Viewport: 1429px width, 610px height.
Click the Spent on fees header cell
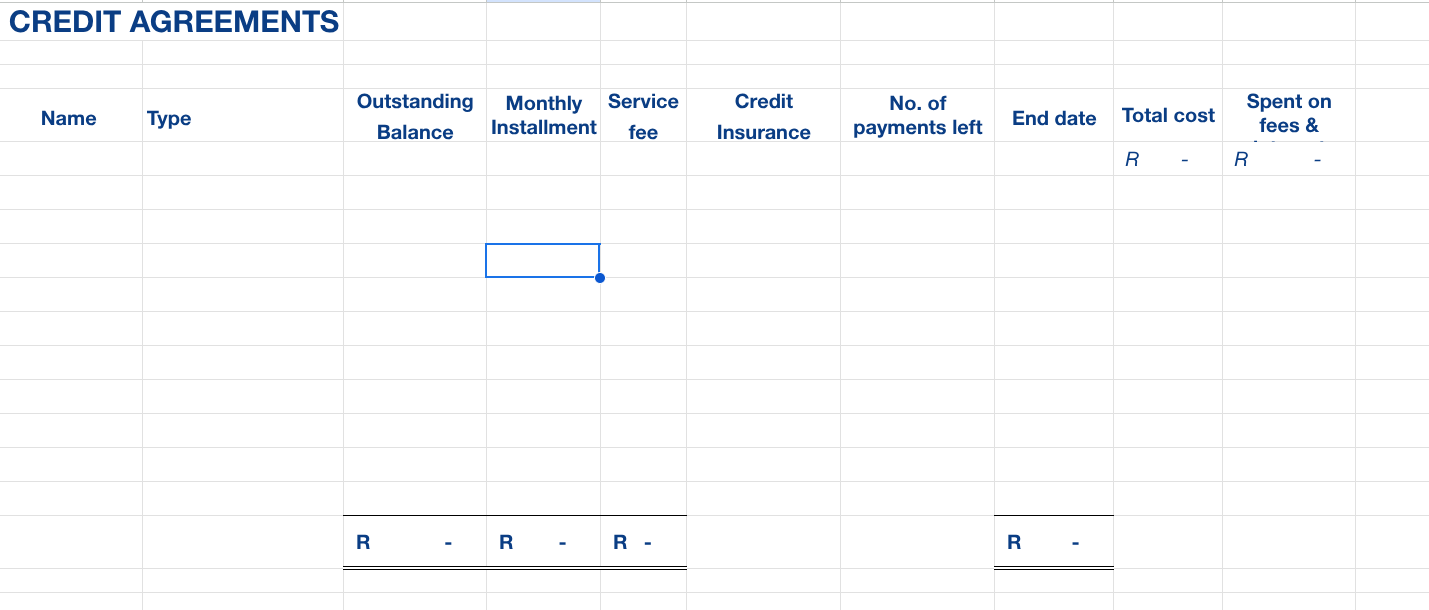click(x=1287, y=113)
